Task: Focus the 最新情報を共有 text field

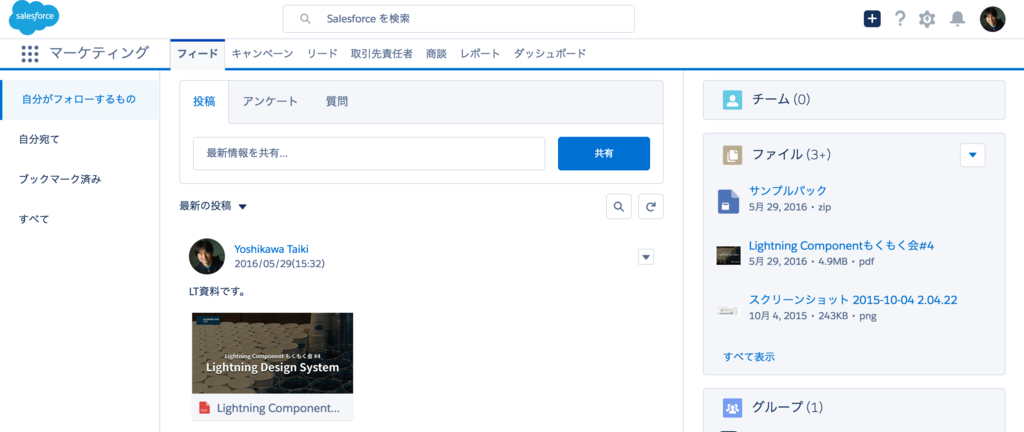Action: pyautogui.click(x=369, y=154)
